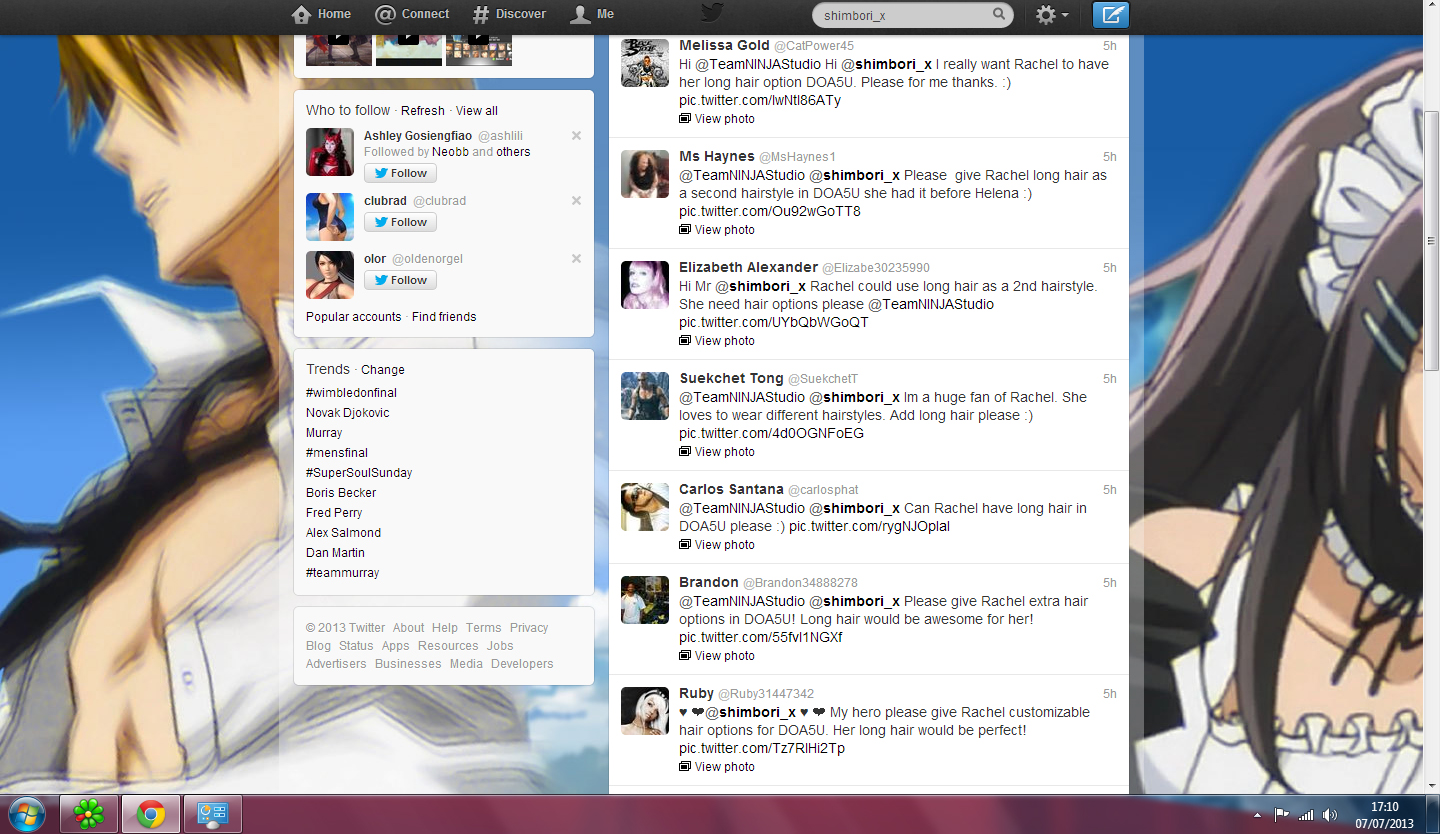Expand View photo on Ruby's tweet
Image resolution: width=1440 pixels, height=834 pixels.
[717, 767]
